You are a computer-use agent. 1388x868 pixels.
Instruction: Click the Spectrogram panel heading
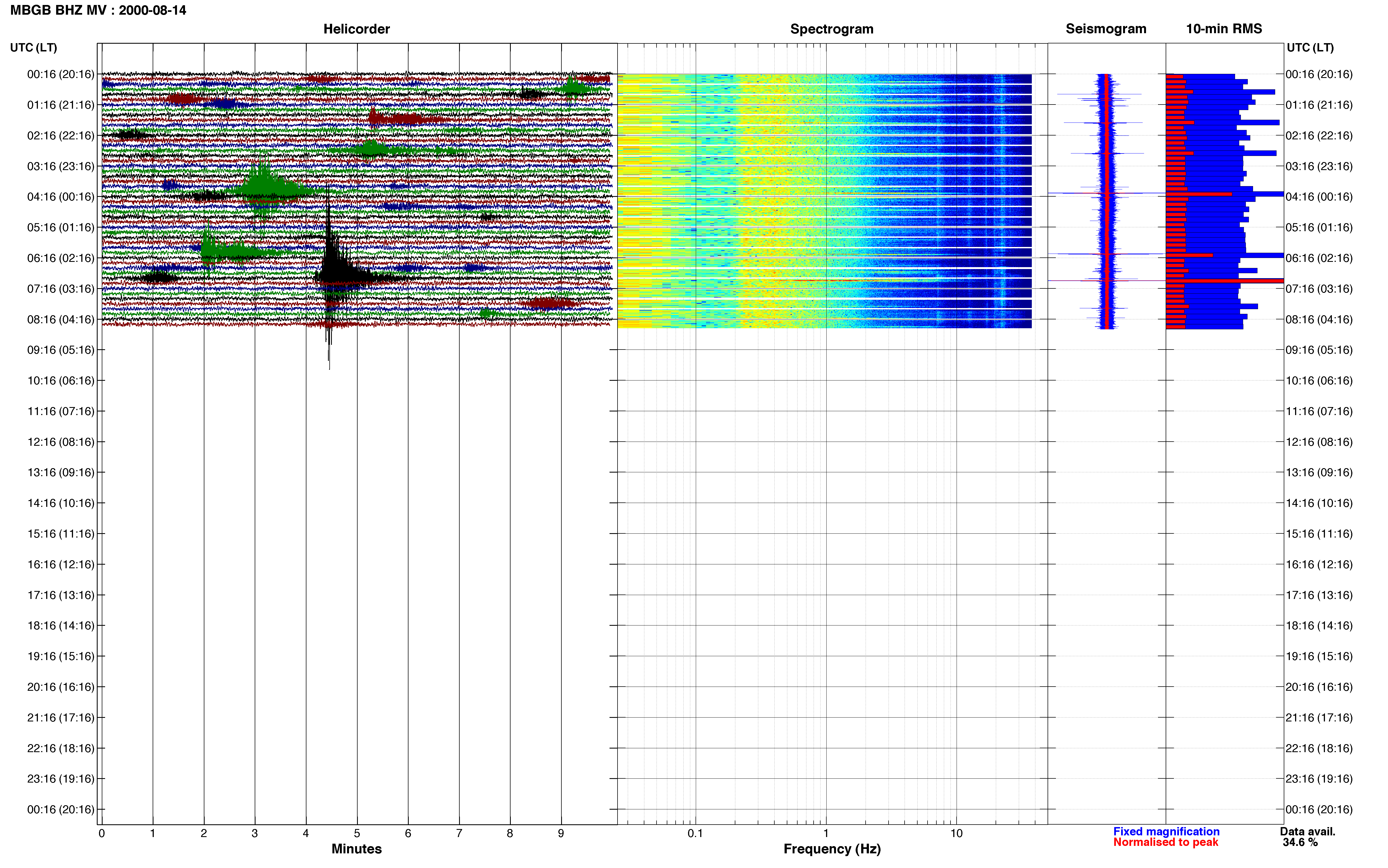(x=832, y=29)
